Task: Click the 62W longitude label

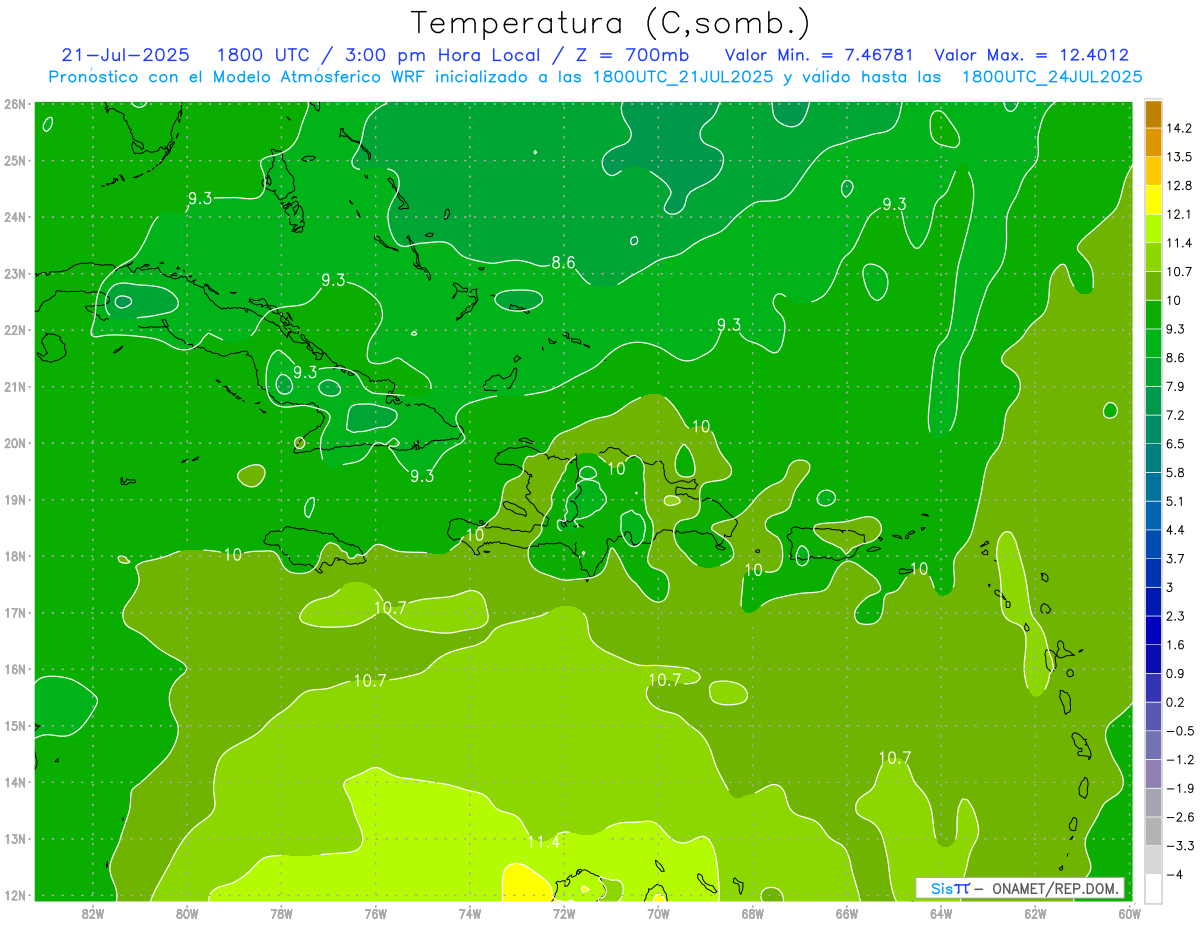Action: tap(1036, 913)
